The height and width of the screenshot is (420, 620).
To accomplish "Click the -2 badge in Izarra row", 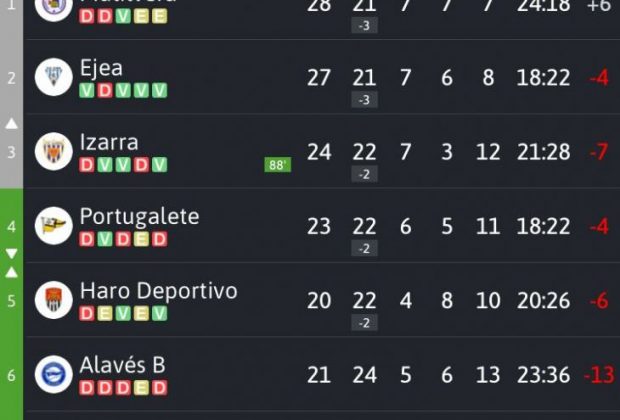I will point(364,174).
